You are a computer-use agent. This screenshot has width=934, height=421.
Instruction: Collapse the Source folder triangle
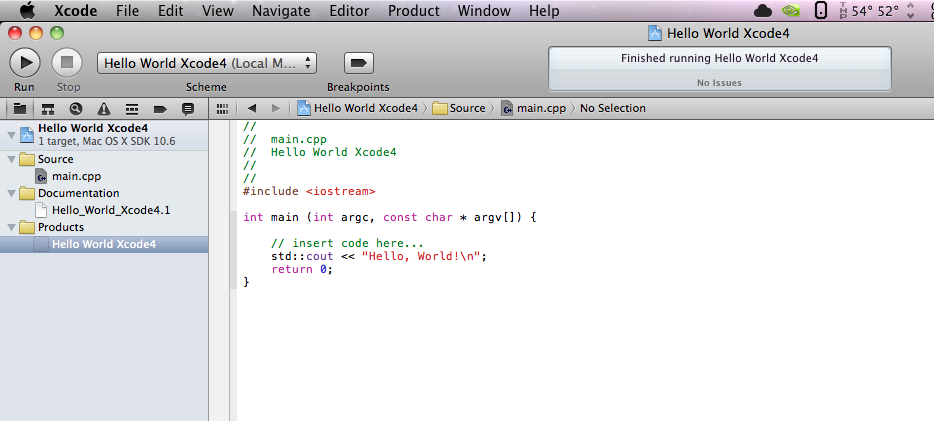pos(11,160)
